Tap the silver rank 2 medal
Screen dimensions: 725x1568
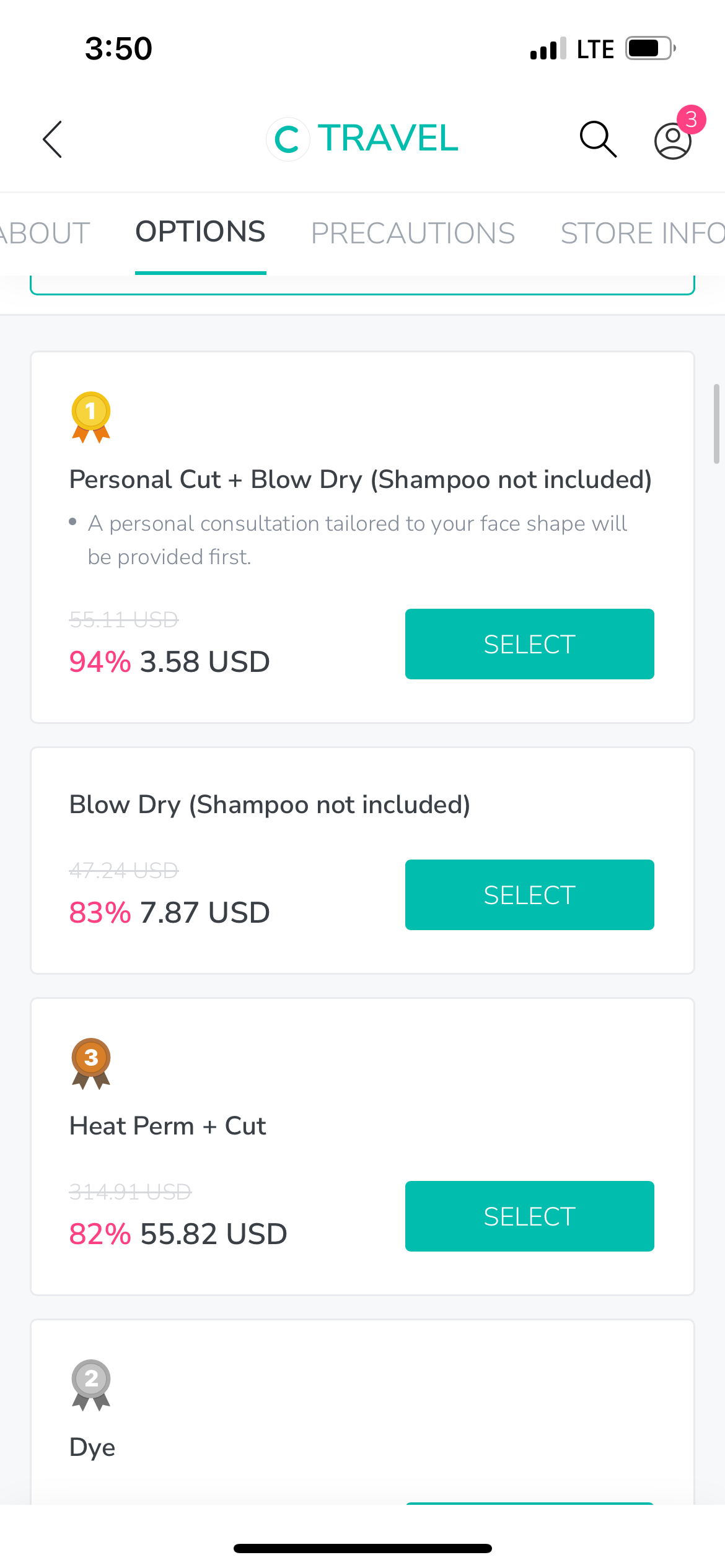tap(91, 1385)
